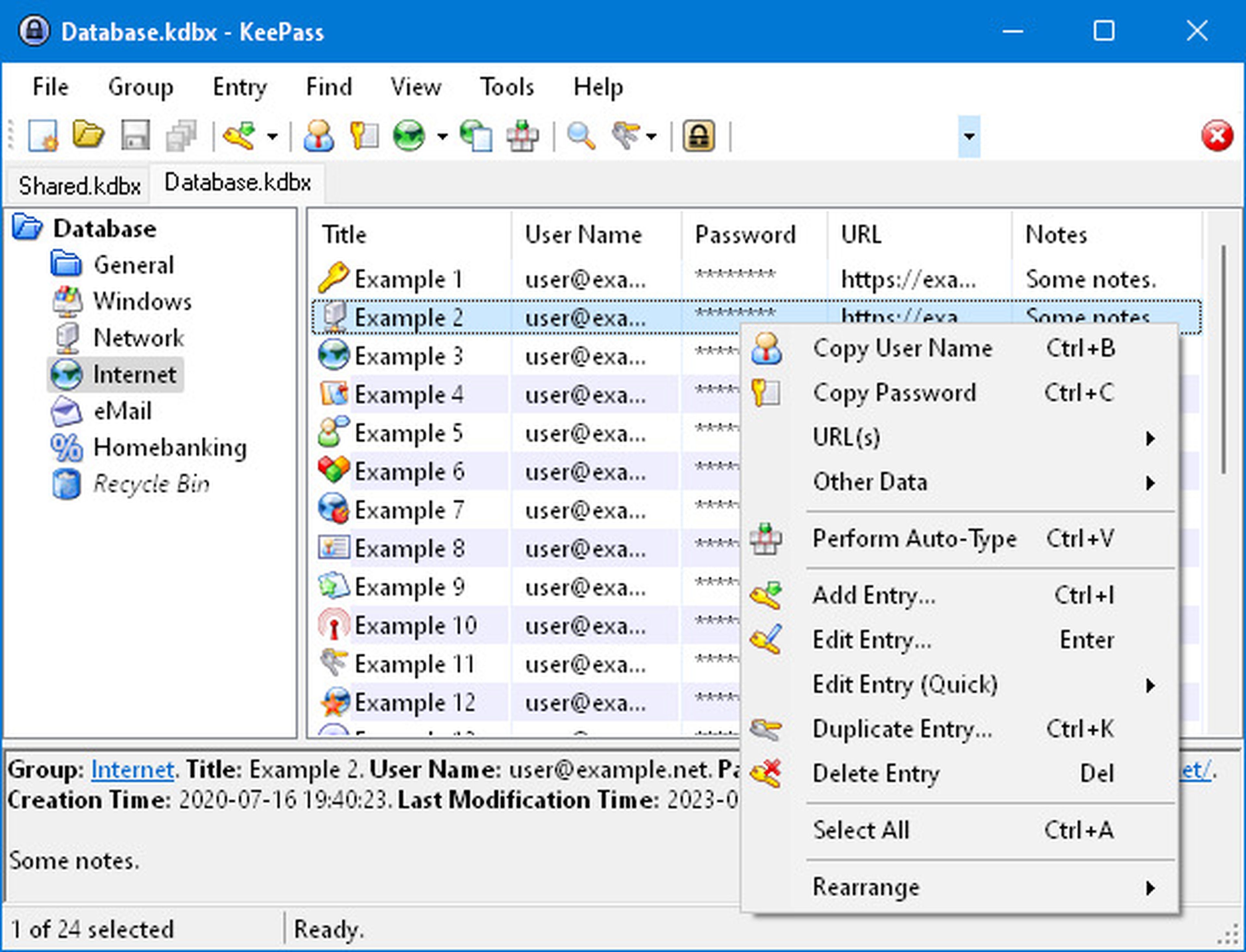Click the Copy User Name toolbar icon
The image size is (1246, 952).
point(318,136)
